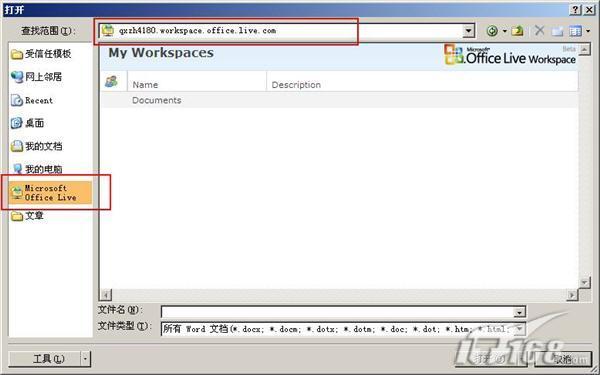Click the scroll up arrow of file list

point(584,49)
